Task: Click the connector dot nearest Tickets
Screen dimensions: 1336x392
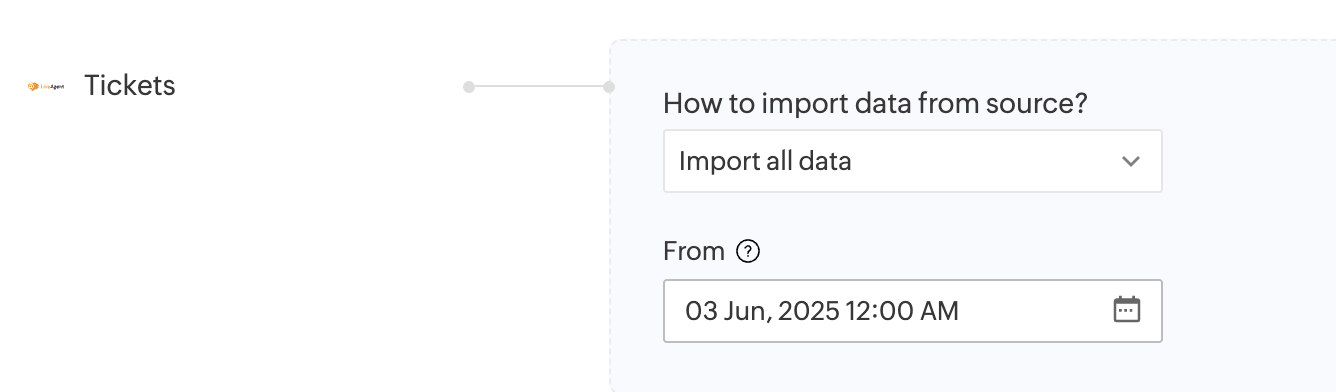Action: click(468, 87)
